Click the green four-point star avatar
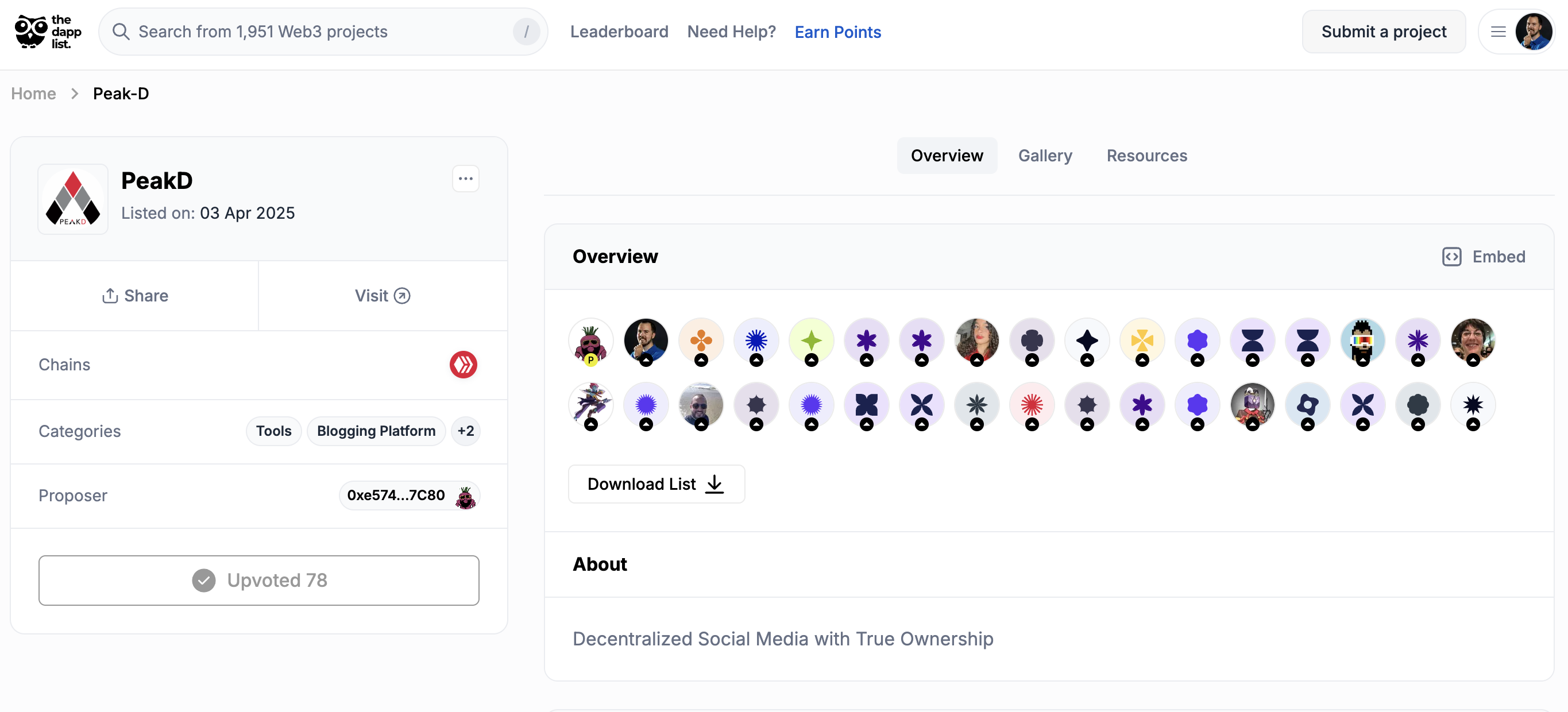This screenshot has width=1568, height=712. [812, 341]
